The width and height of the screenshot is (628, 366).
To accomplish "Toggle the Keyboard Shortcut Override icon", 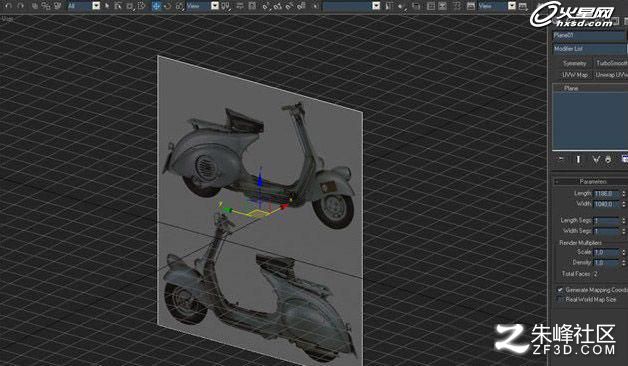I will (x=252, y=6).
